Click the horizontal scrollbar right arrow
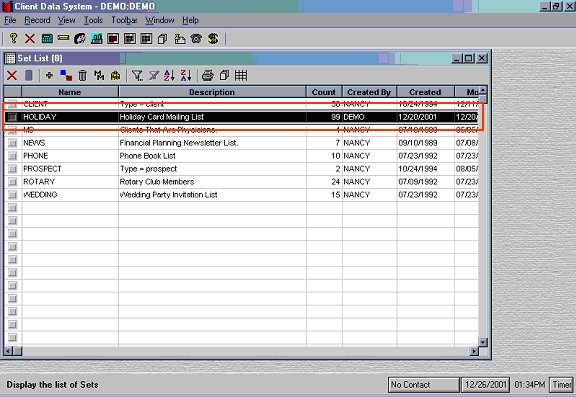 click(474, 351)
